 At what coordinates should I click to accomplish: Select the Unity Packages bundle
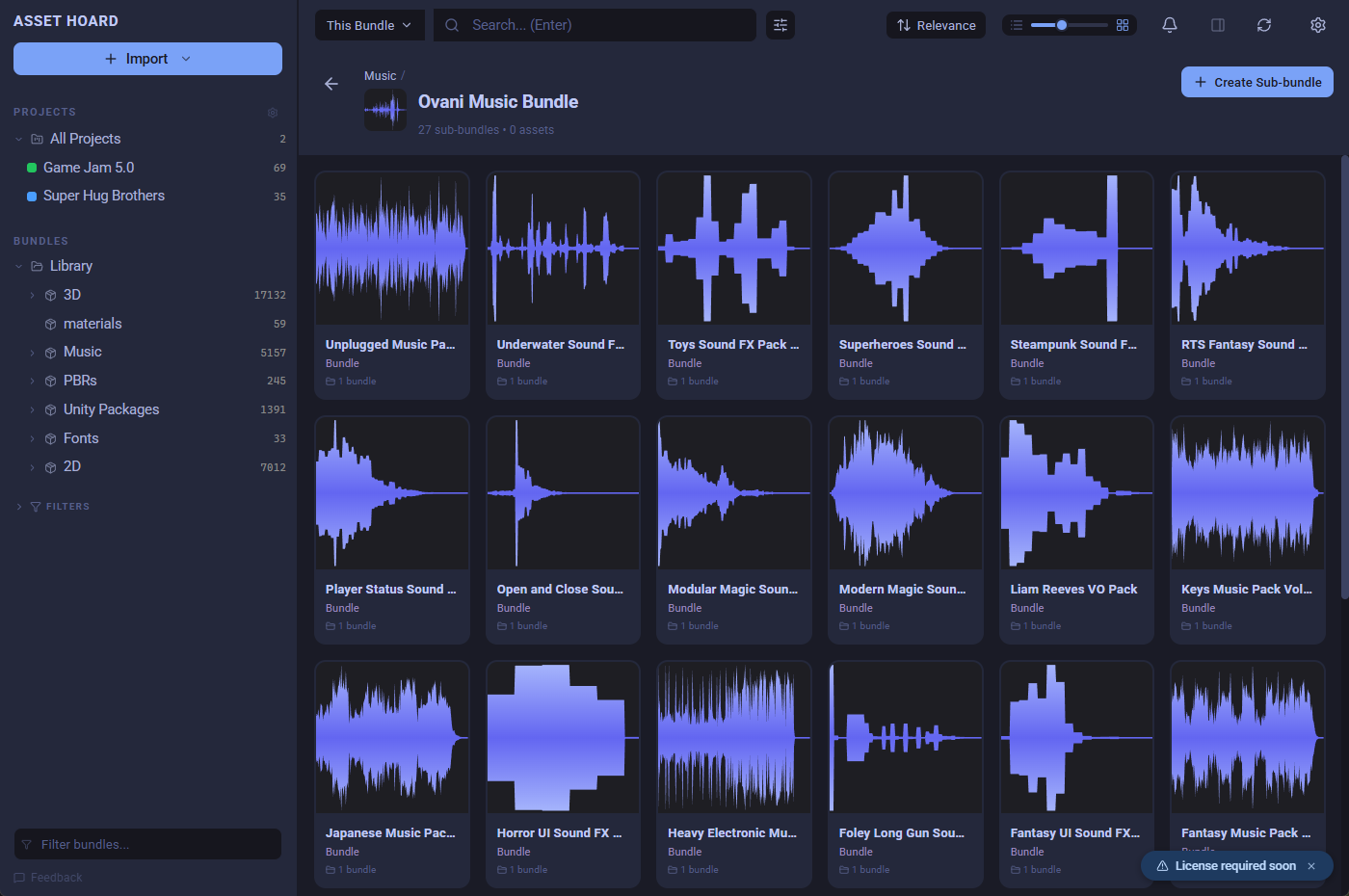[x=111, y=409]
